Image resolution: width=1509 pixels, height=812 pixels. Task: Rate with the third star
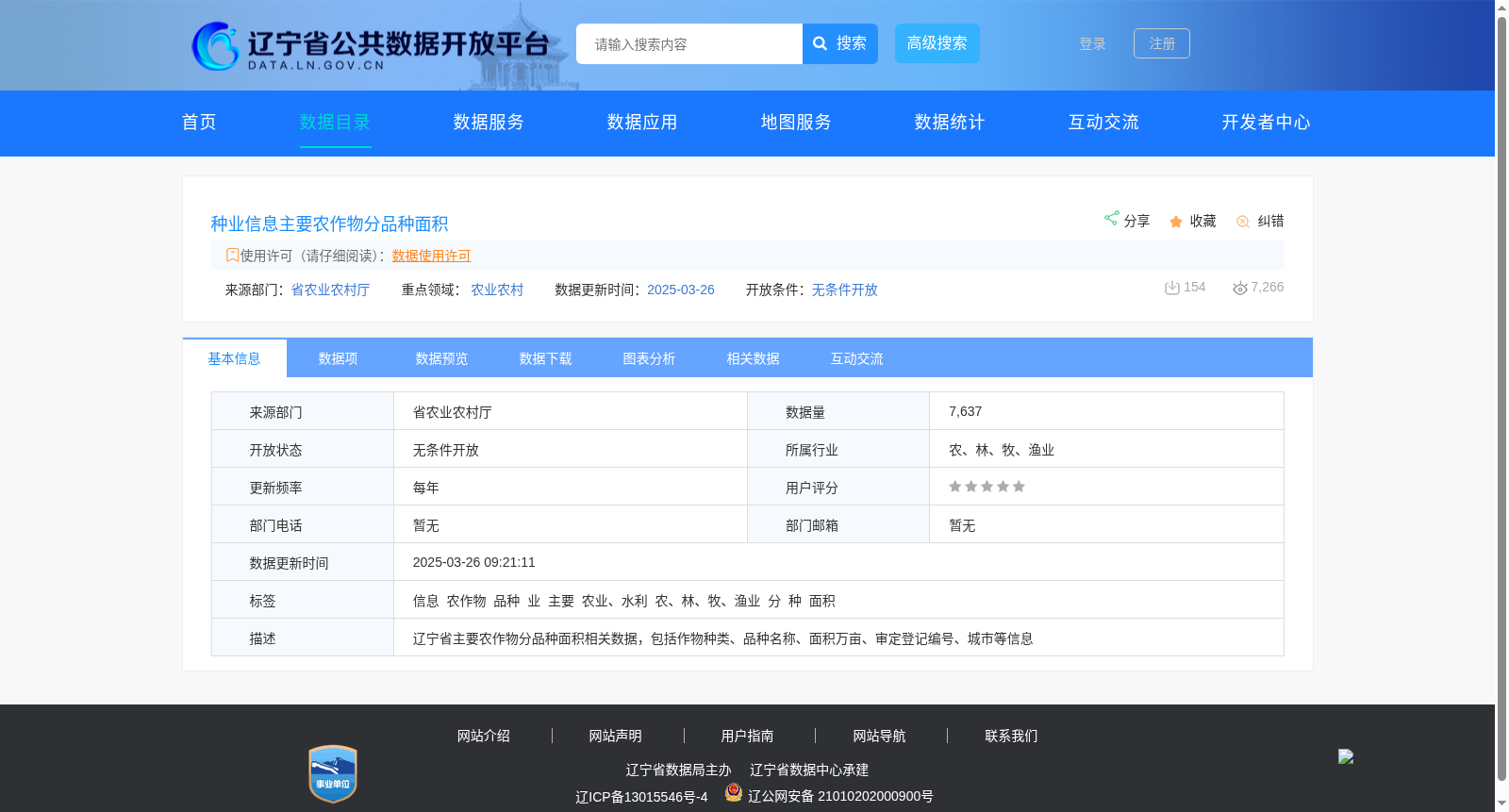[987, 487]
